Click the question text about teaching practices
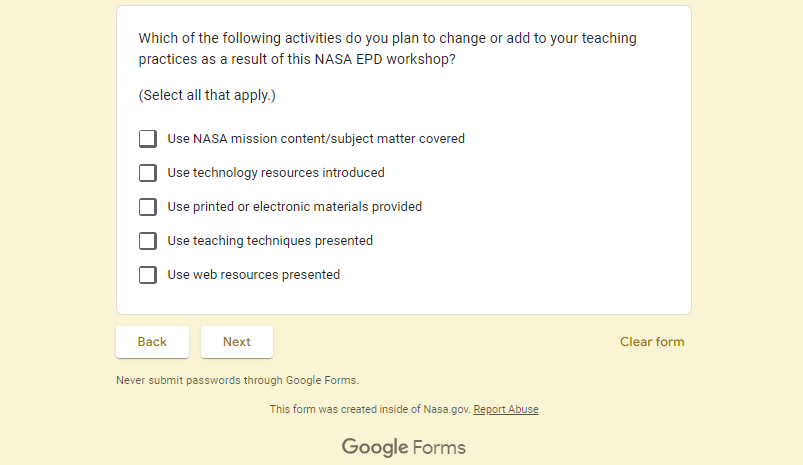Viewport: 803px width, 465px height. pyautogui.click(x=387, y=49)
